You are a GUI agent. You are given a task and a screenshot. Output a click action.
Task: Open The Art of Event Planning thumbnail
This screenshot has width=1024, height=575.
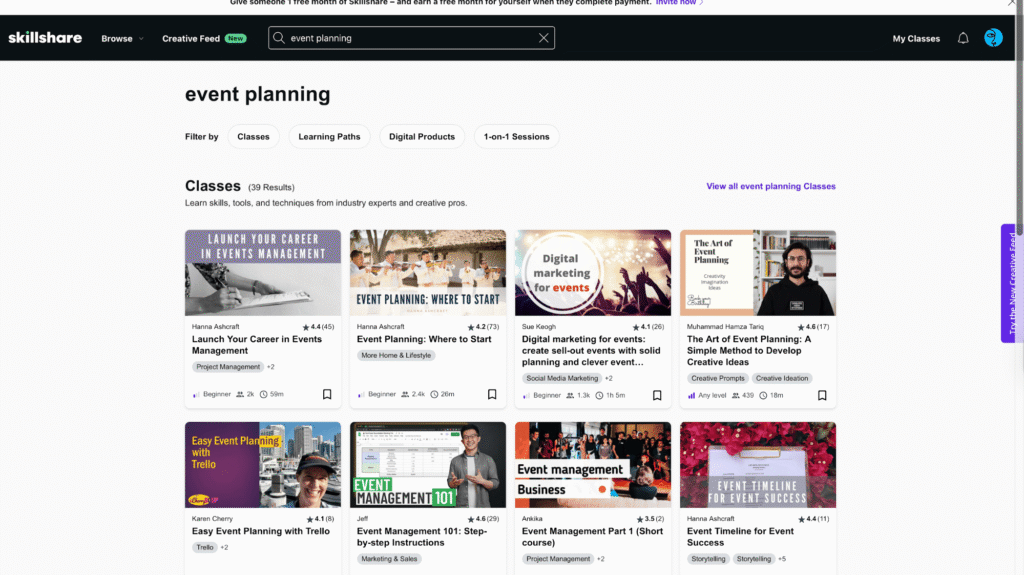pos(758,272)
